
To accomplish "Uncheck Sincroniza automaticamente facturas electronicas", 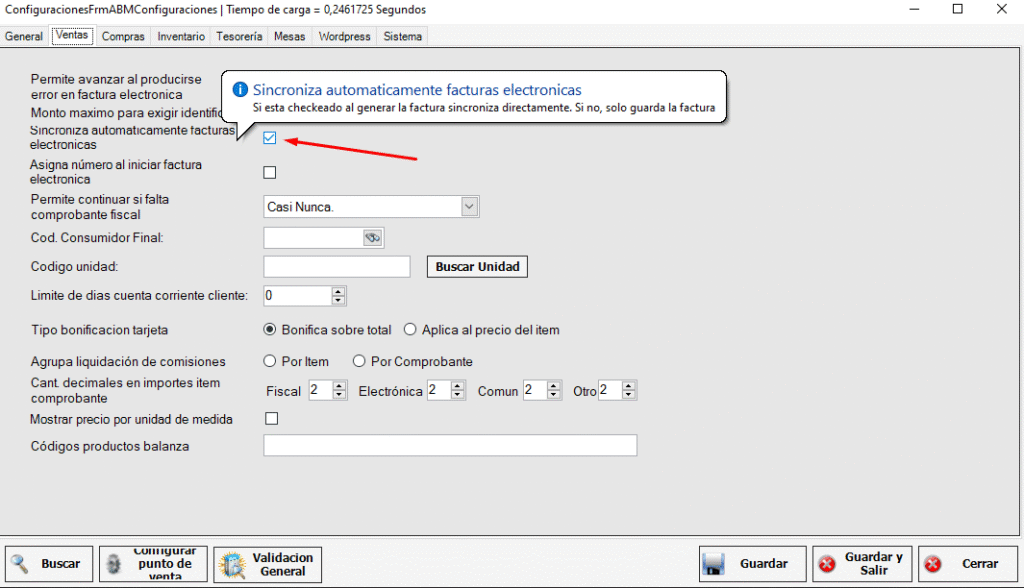I will coord(270,138).
